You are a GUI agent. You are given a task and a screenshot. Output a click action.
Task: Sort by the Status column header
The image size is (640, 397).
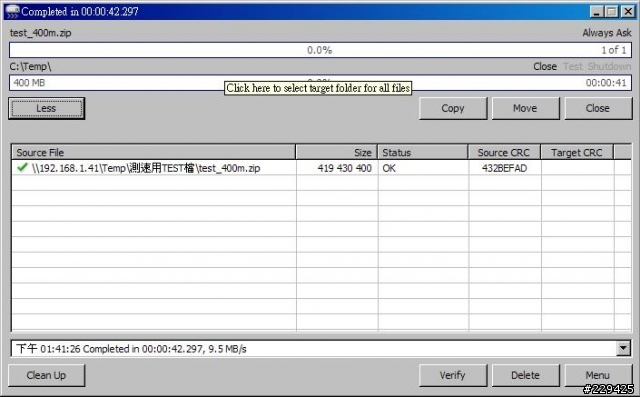click(x=422, y=153)
